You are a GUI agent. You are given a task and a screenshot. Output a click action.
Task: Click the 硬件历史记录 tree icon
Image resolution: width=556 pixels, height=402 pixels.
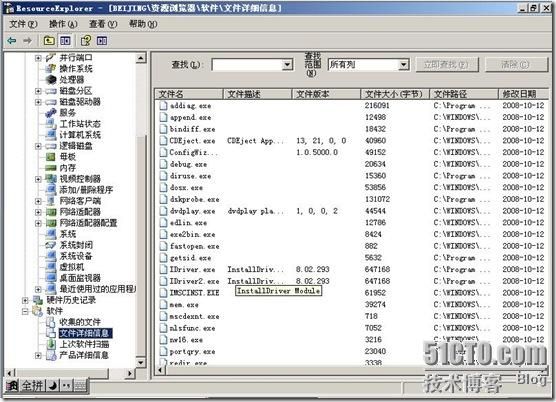coord(38,300)
